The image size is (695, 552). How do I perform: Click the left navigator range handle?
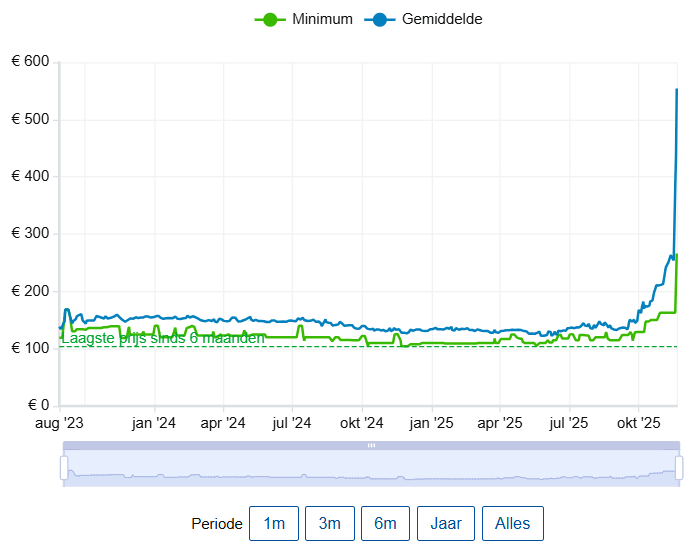click(x=64, y=467)
